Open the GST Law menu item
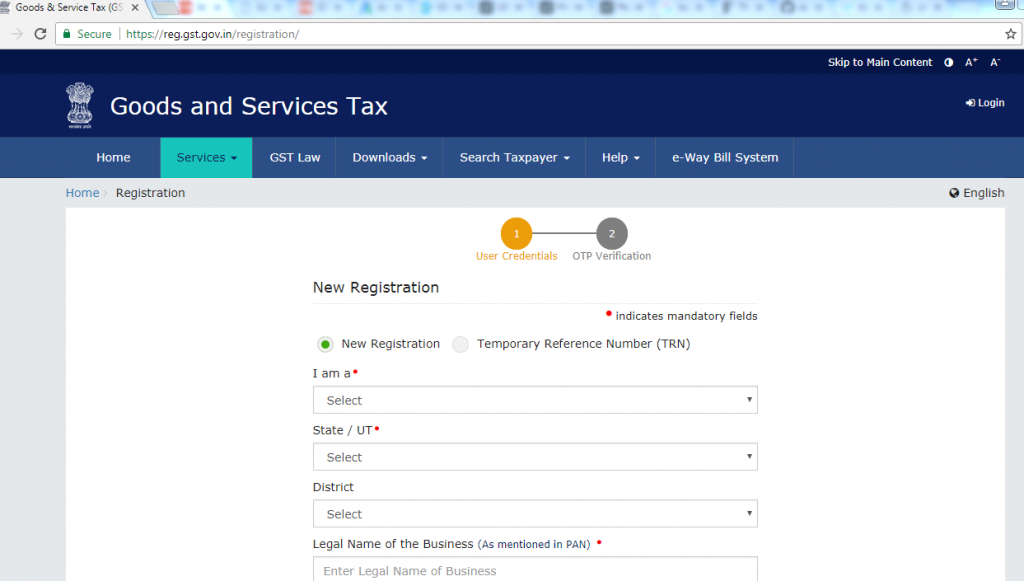 (x=295, y=157)
